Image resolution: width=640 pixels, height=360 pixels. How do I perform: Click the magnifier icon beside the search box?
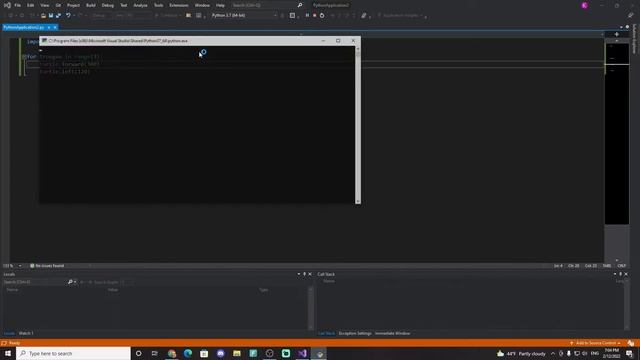coord(300,5)
